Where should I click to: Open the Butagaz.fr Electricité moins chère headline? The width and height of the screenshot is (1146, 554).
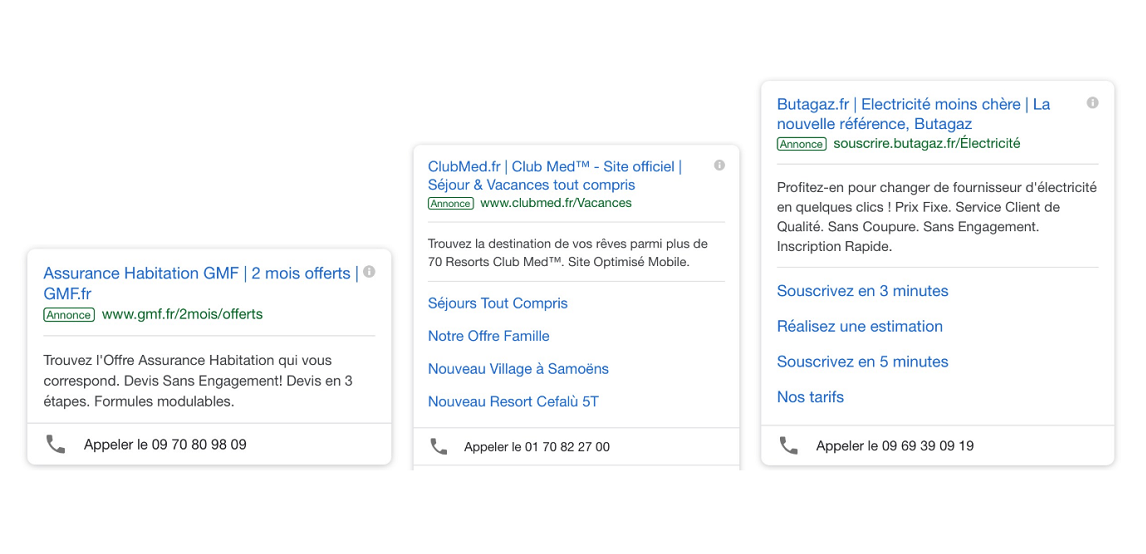914,114
